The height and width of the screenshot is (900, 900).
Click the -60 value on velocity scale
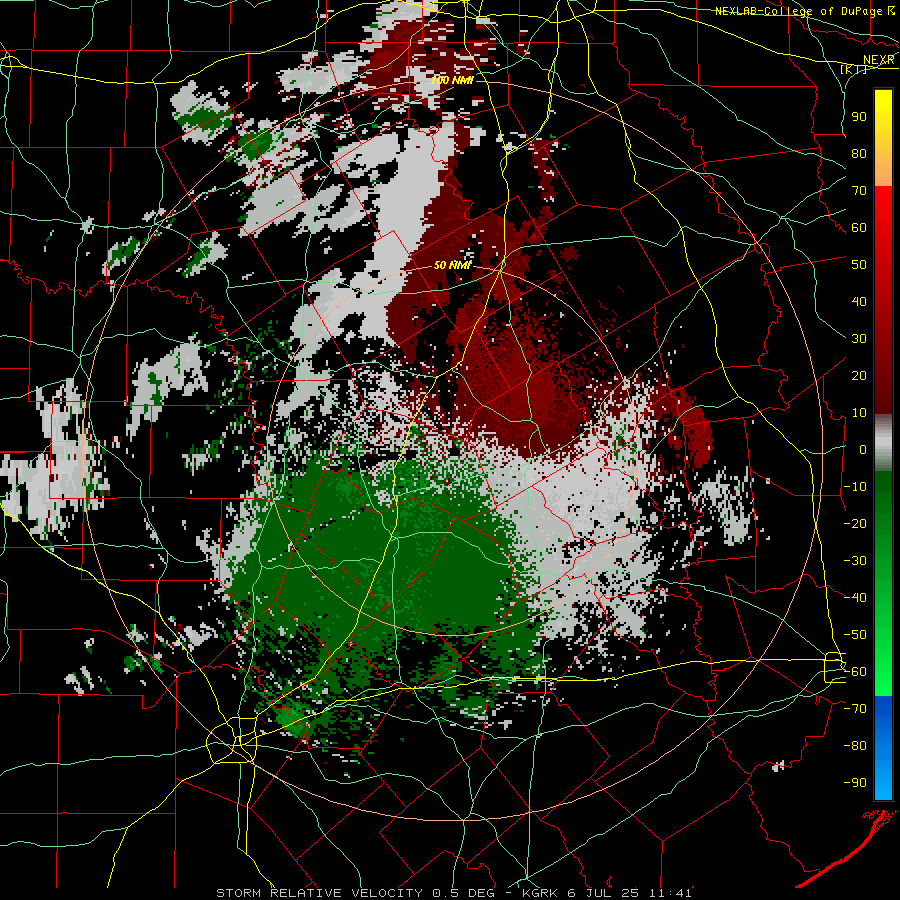855,672
